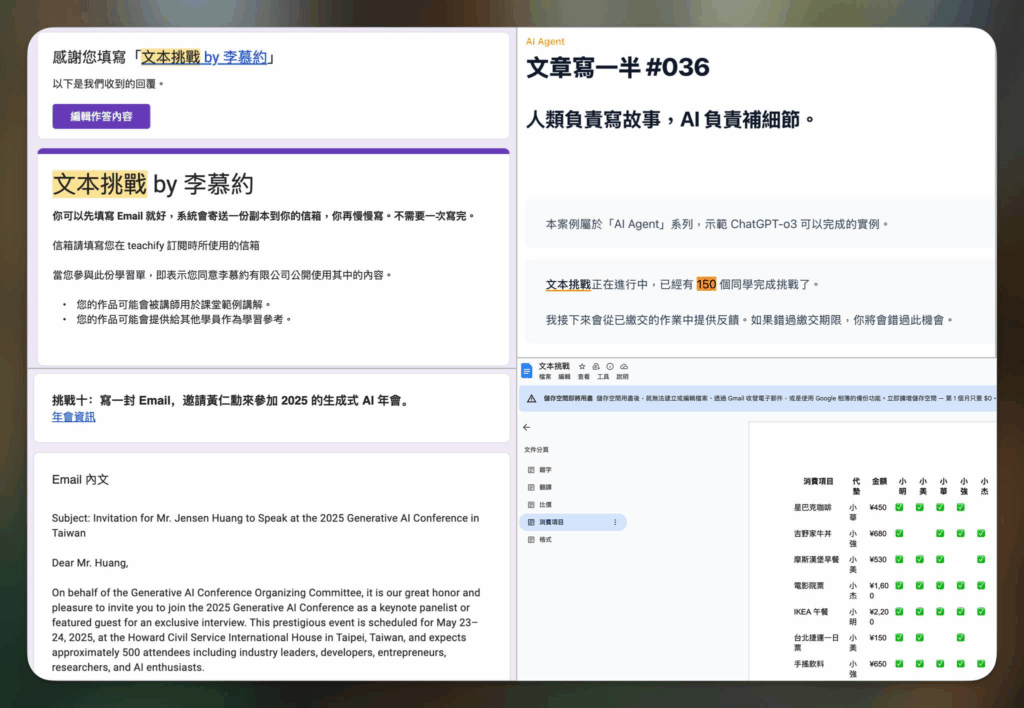This screenshot has height=708, width=1024.
Task: Click the 文本挑戰 by 李慕約 form link
Action: (x=204, y=58)
